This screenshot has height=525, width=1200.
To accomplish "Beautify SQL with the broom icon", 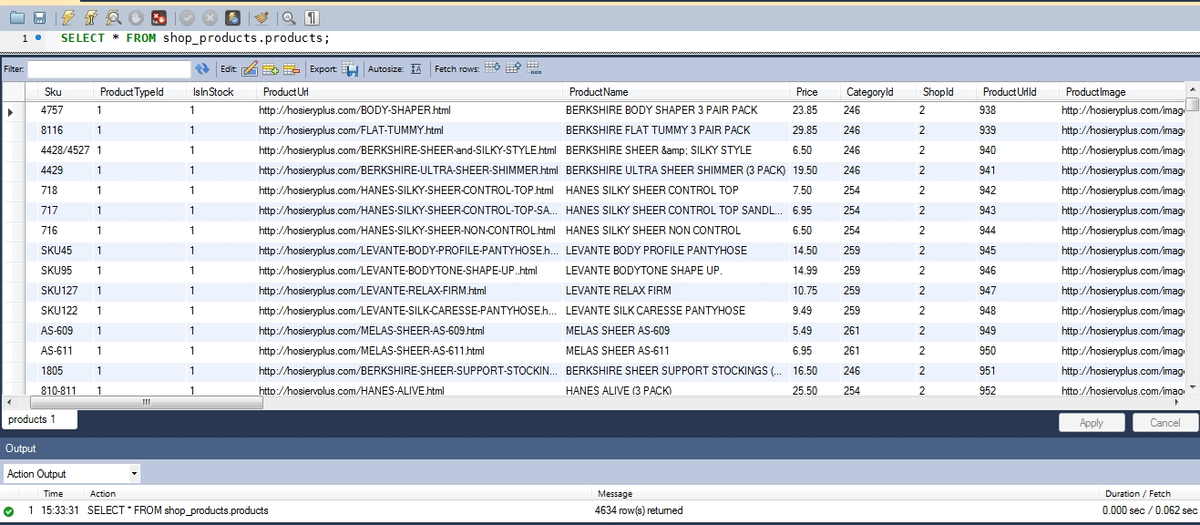I will coord(261,18).
